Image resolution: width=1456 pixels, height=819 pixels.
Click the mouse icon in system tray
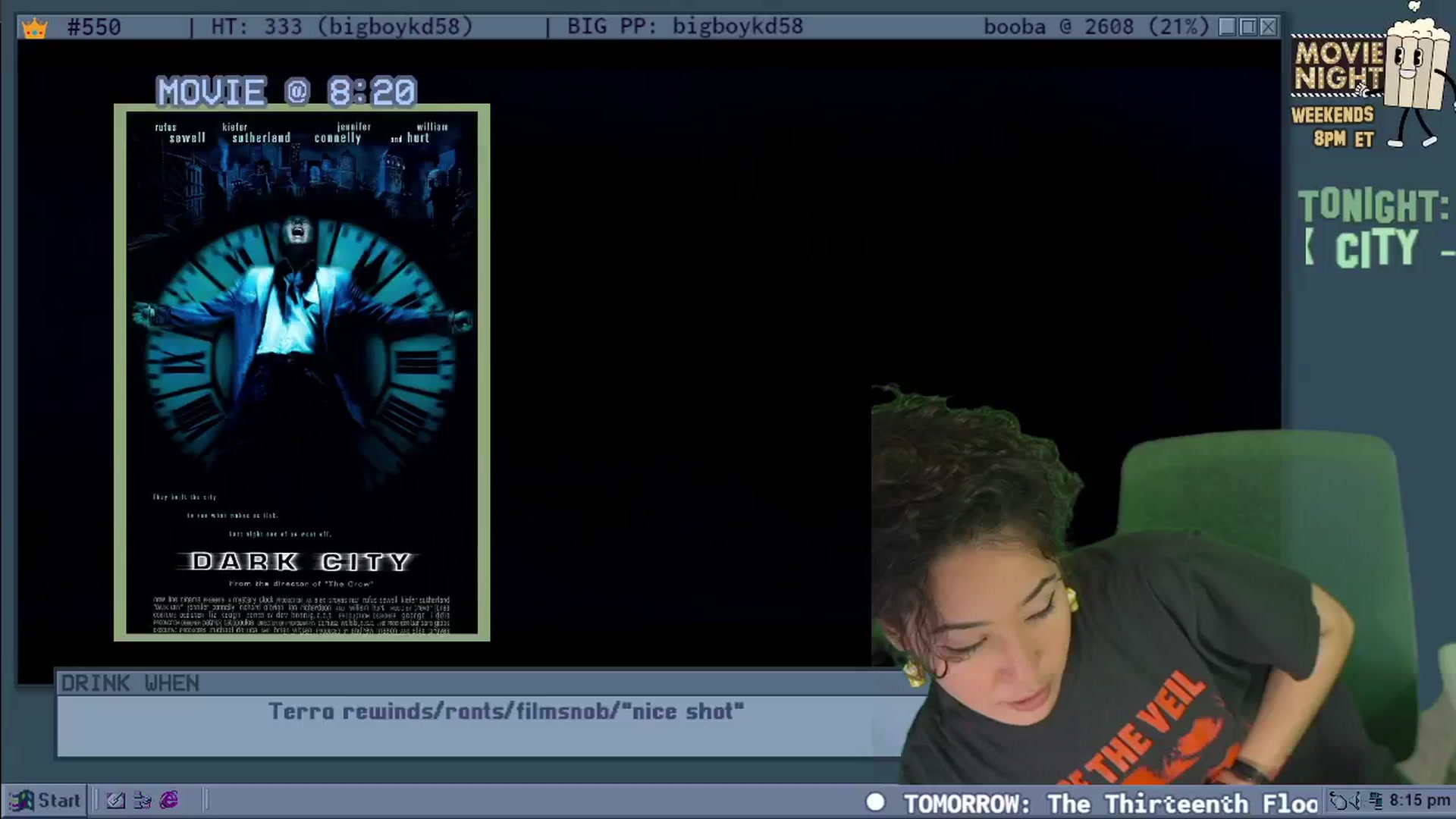[x=1338, y=801]
